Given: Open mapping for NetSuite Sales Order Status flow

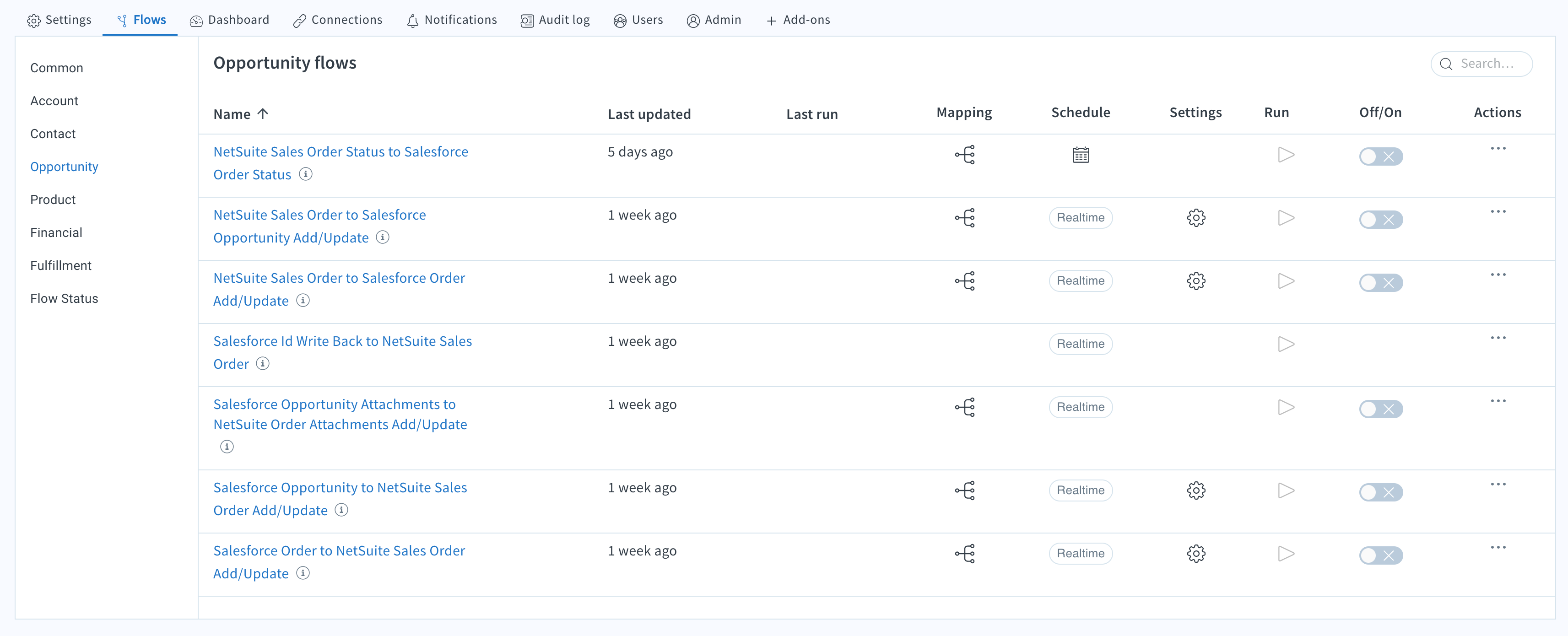Looking at the screenshot, I should point(965,155).
